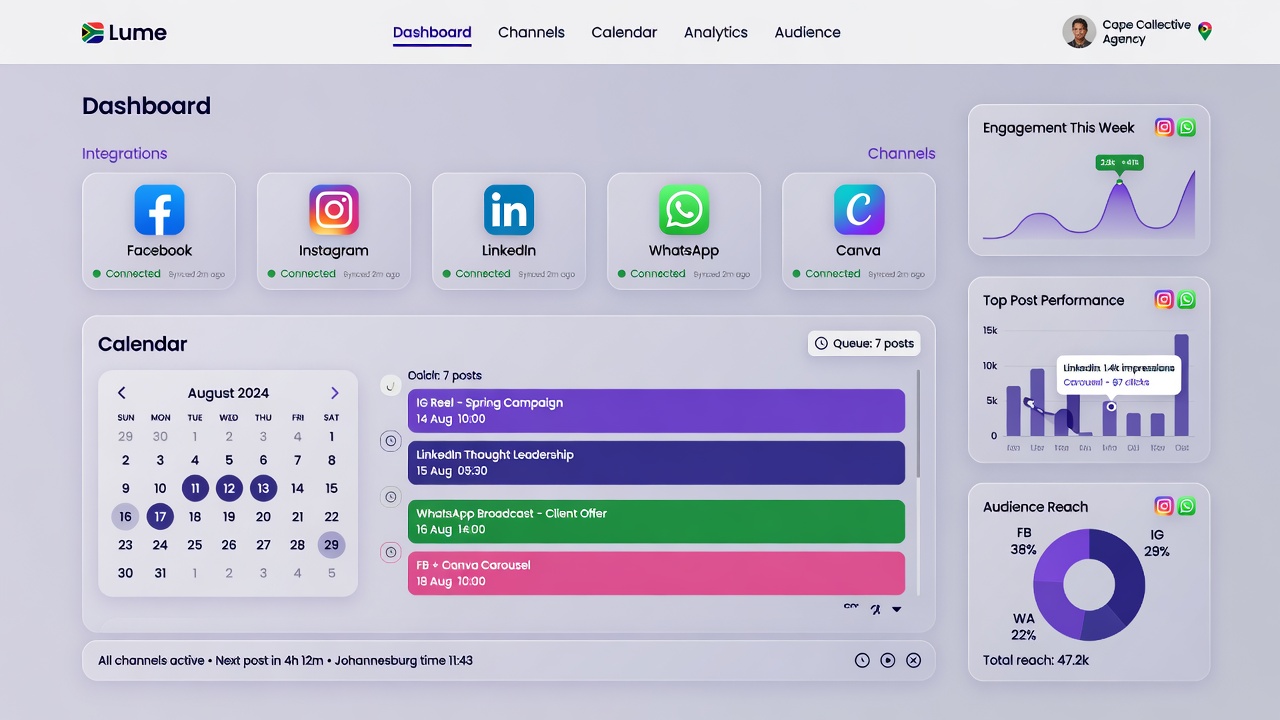
Task: Click 'Engagement This Week' title
Action: point(1059,127)
